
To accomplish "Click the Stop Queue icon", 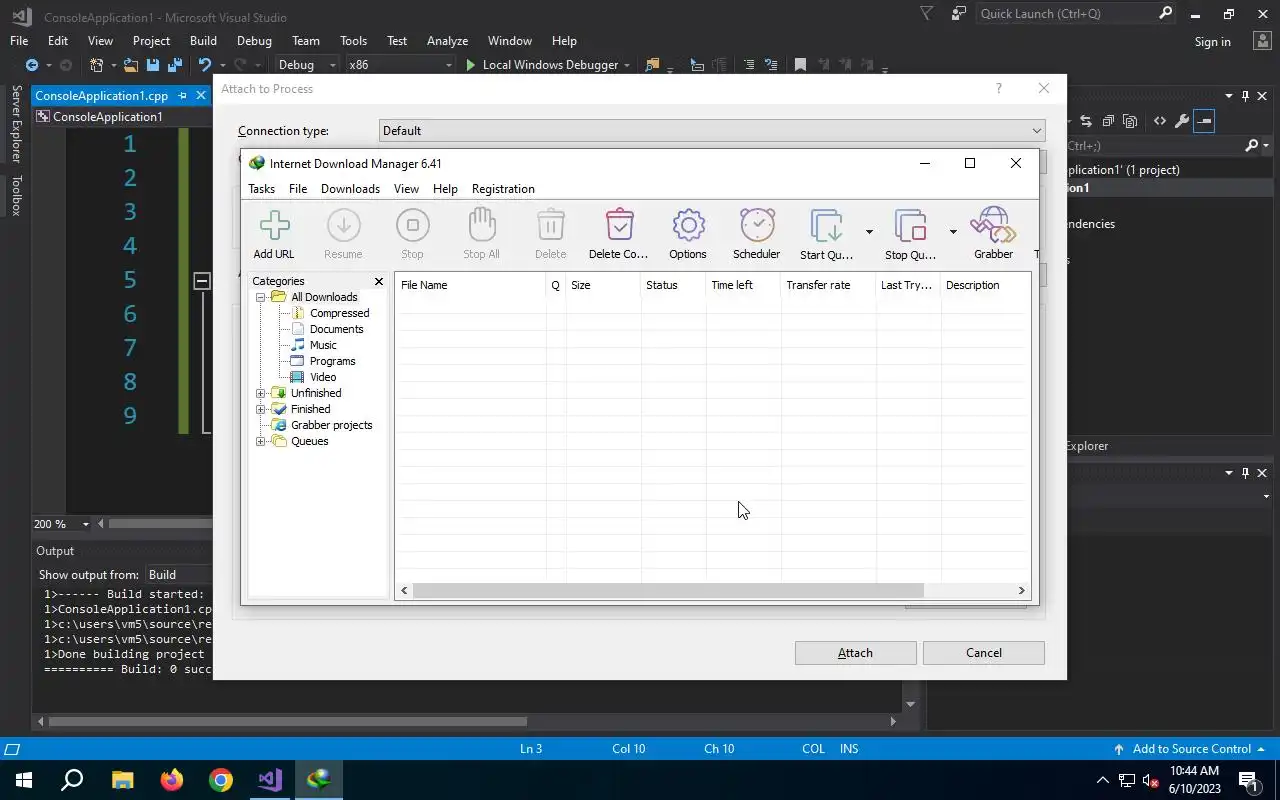I will pyautogui.click(x=910, y=226).
